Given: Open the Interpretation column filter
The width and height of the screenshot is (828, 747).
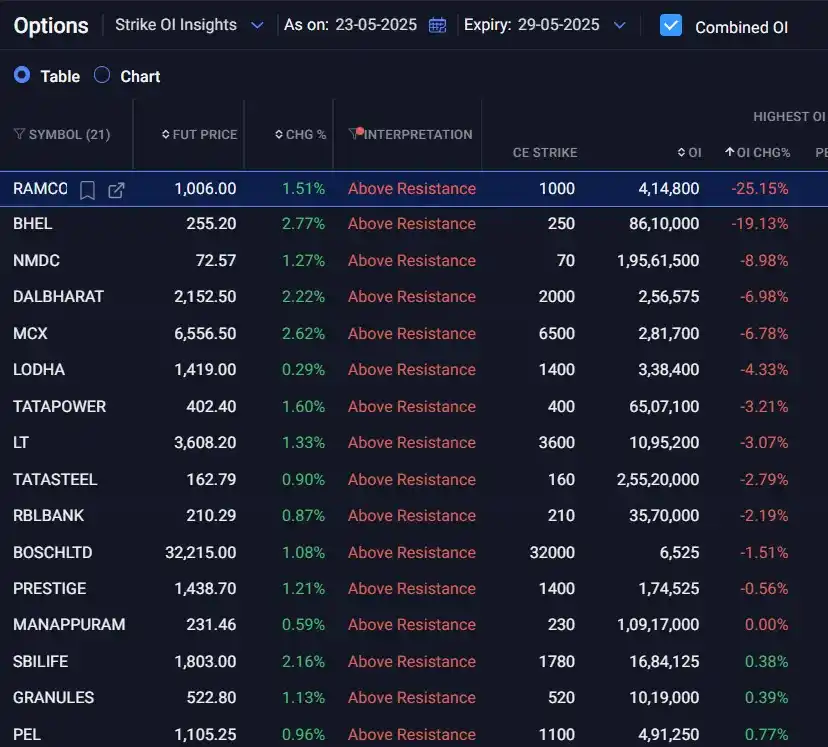Looking at the screenshot, I should (x=355, y=134).
